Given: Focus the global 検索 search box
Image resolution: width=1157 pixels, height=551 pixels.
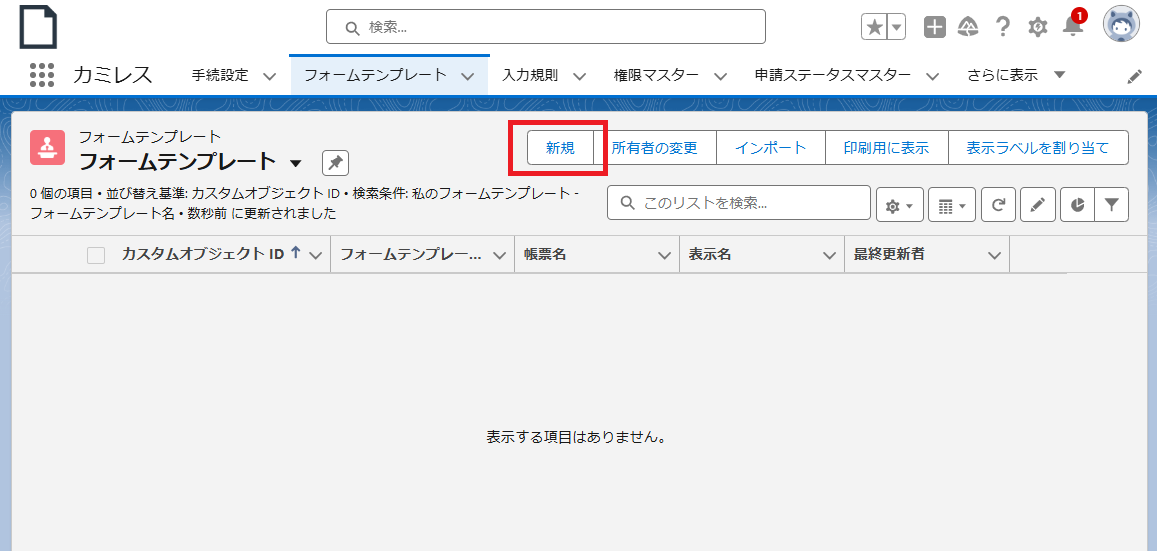Looking at the screenshot, I should click(x=546, y=27).
